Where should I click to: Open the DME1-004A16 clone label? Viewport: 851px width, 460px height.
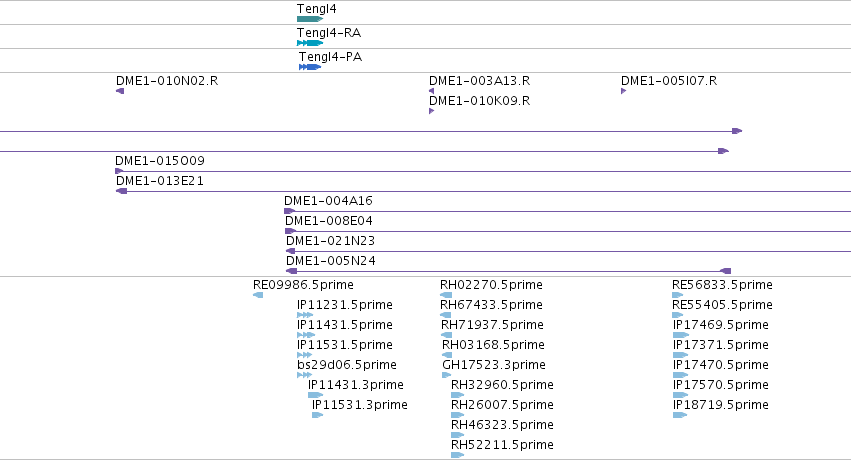tap(328, 201)
